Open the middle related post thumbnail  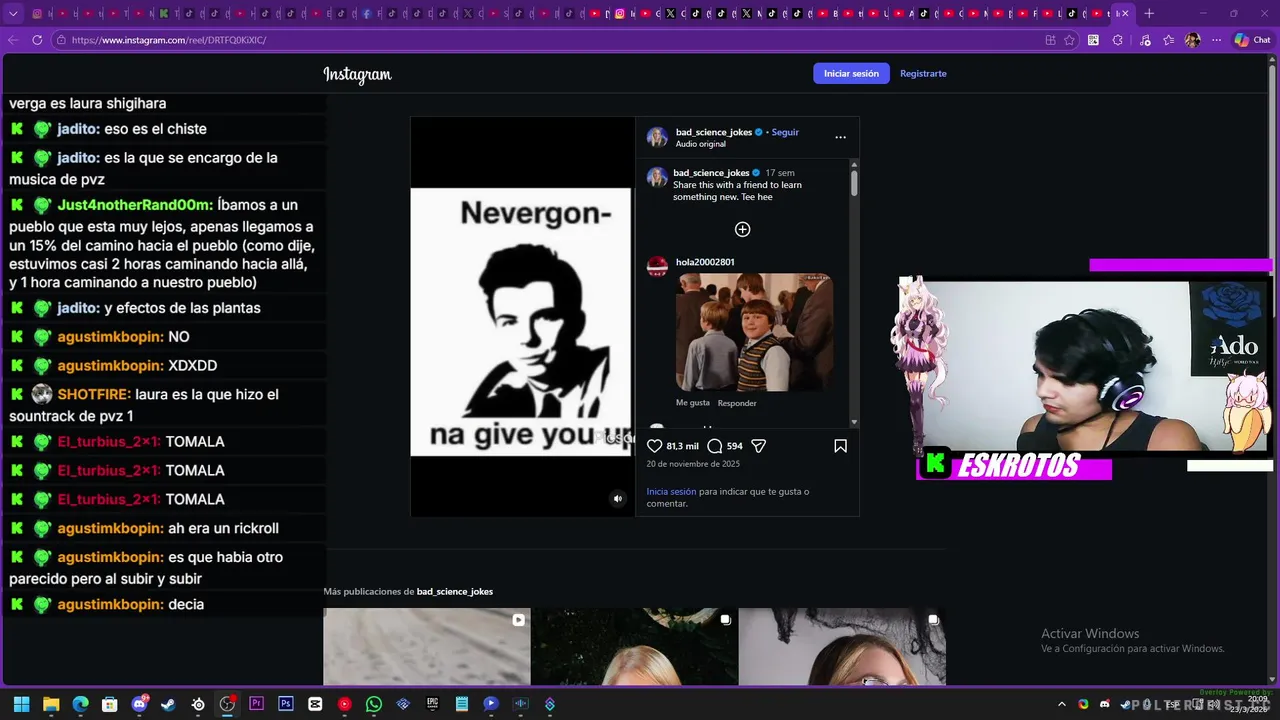tap(634, 646)
